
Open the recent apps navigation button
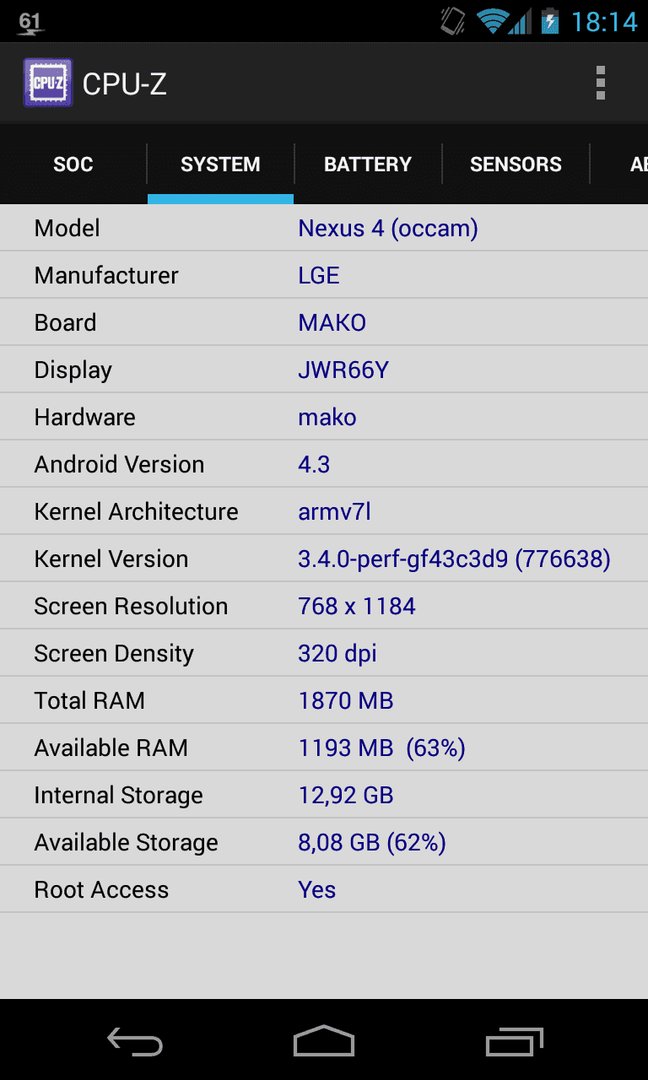click(x=514, y=1041)
